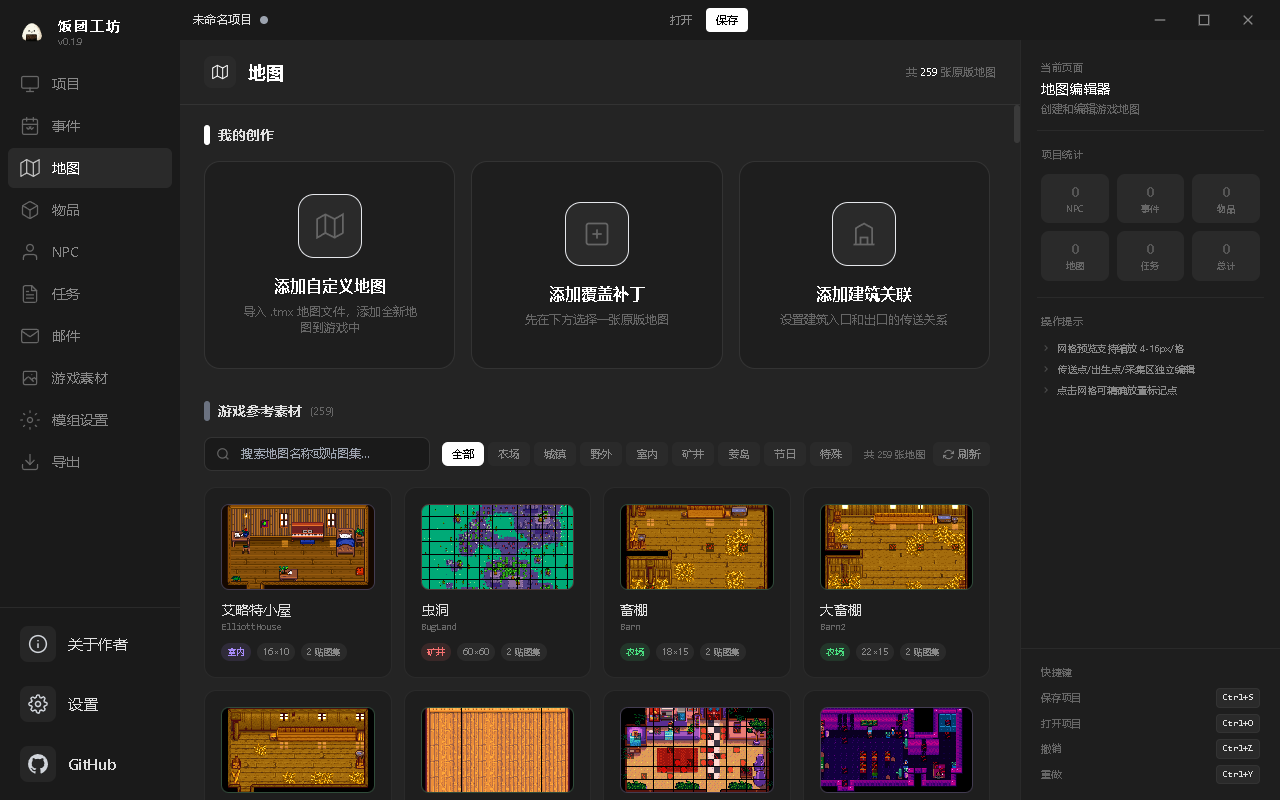Select the 地图 map icon in sidebar

30,168
